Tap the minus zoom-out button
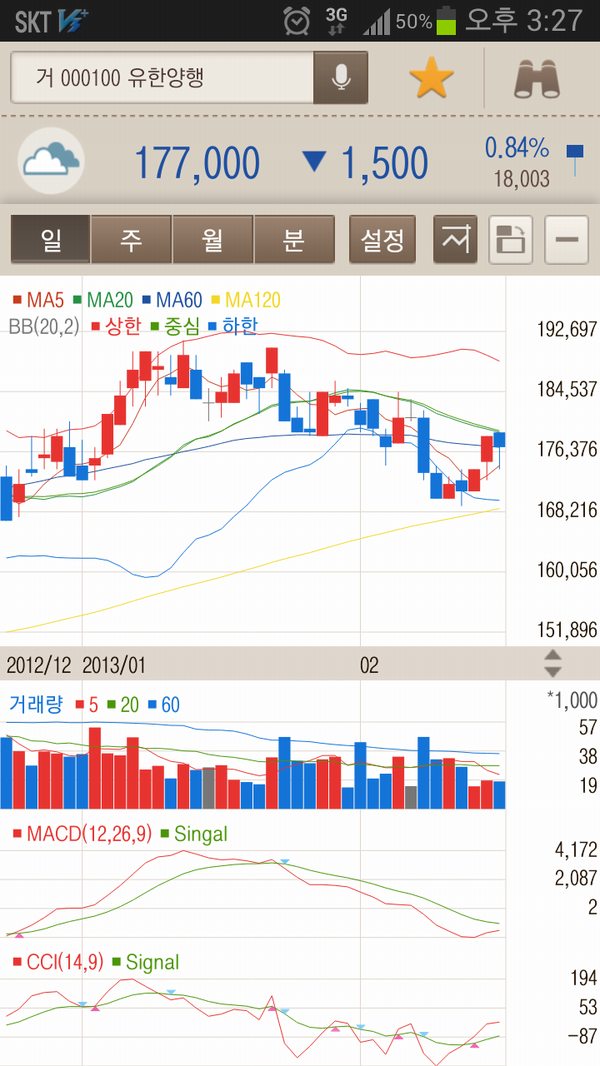The image size is (600, 1066). click(567, 239)
